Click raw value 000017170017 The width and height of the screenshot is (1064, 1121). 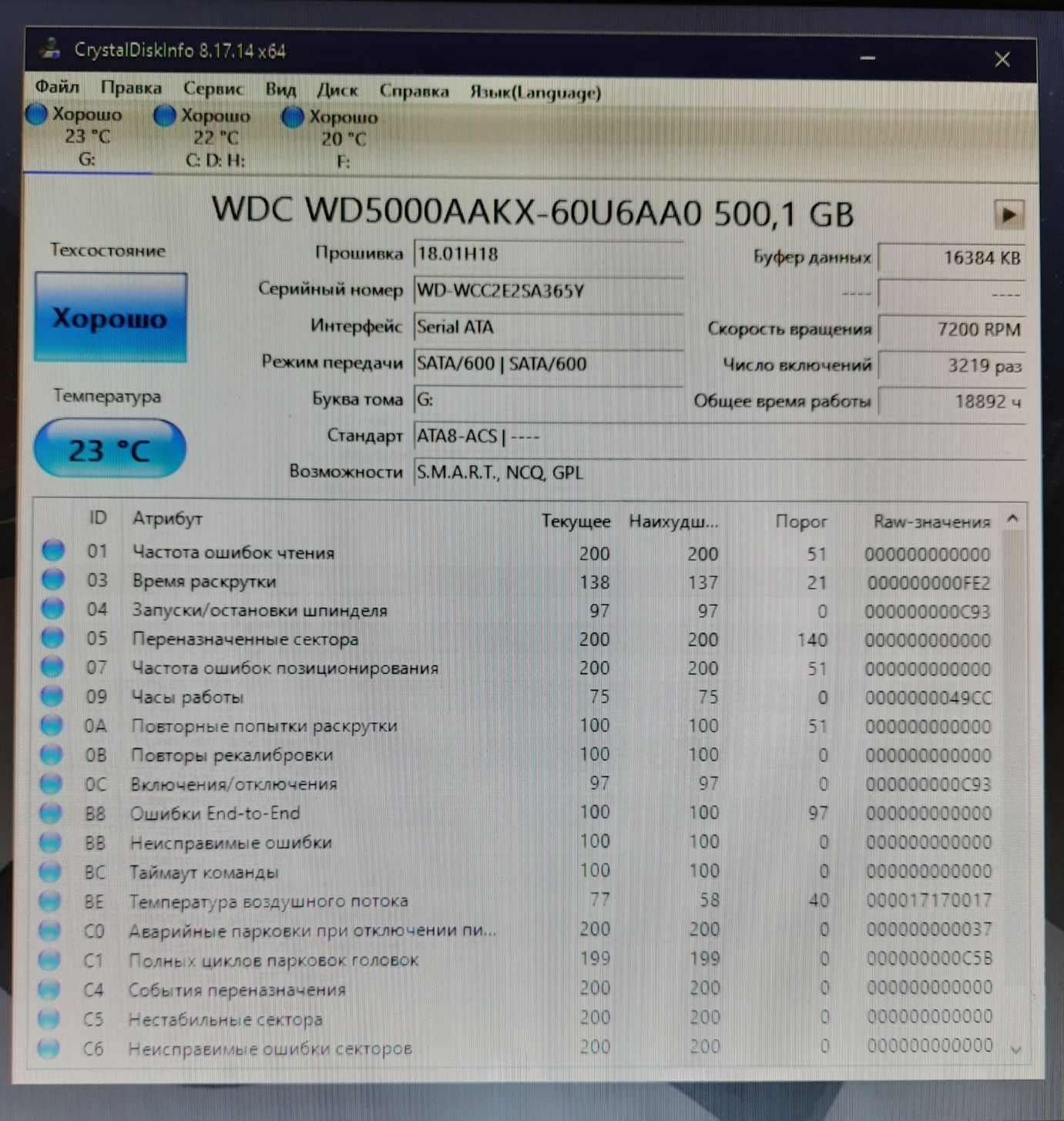pos(929,900)
